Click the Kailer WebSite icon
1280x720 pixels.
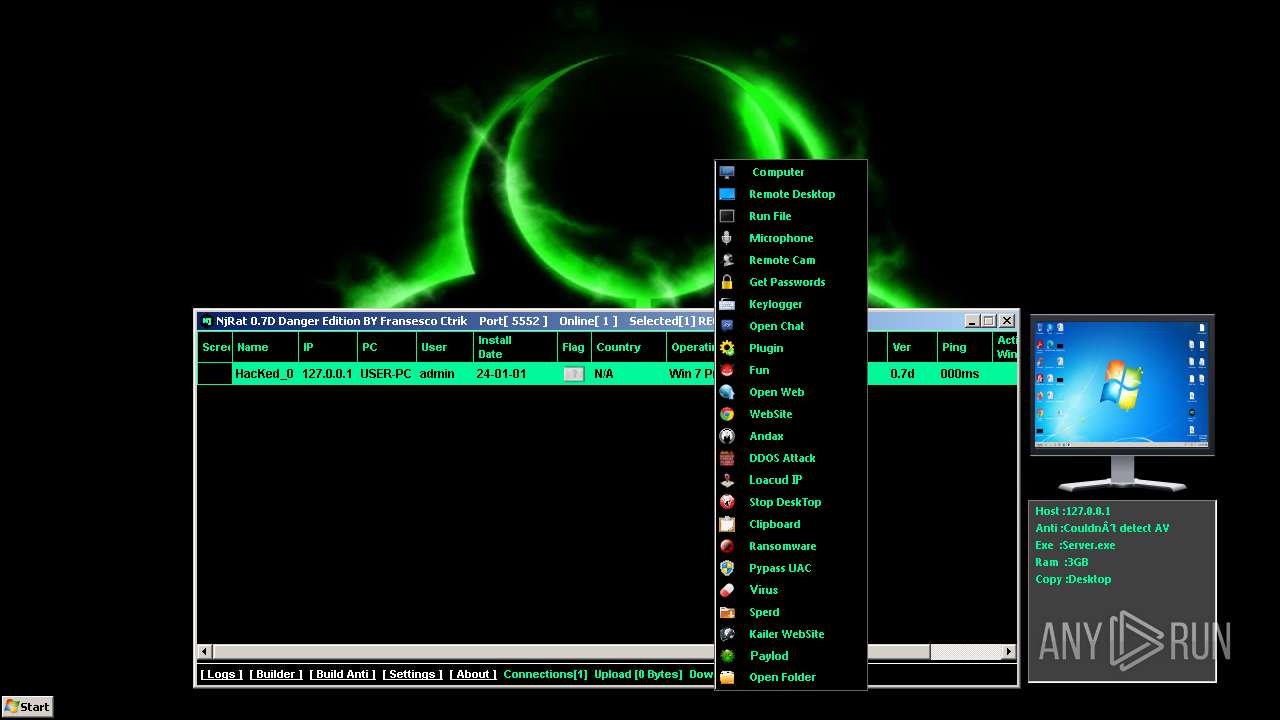point(727,634)
